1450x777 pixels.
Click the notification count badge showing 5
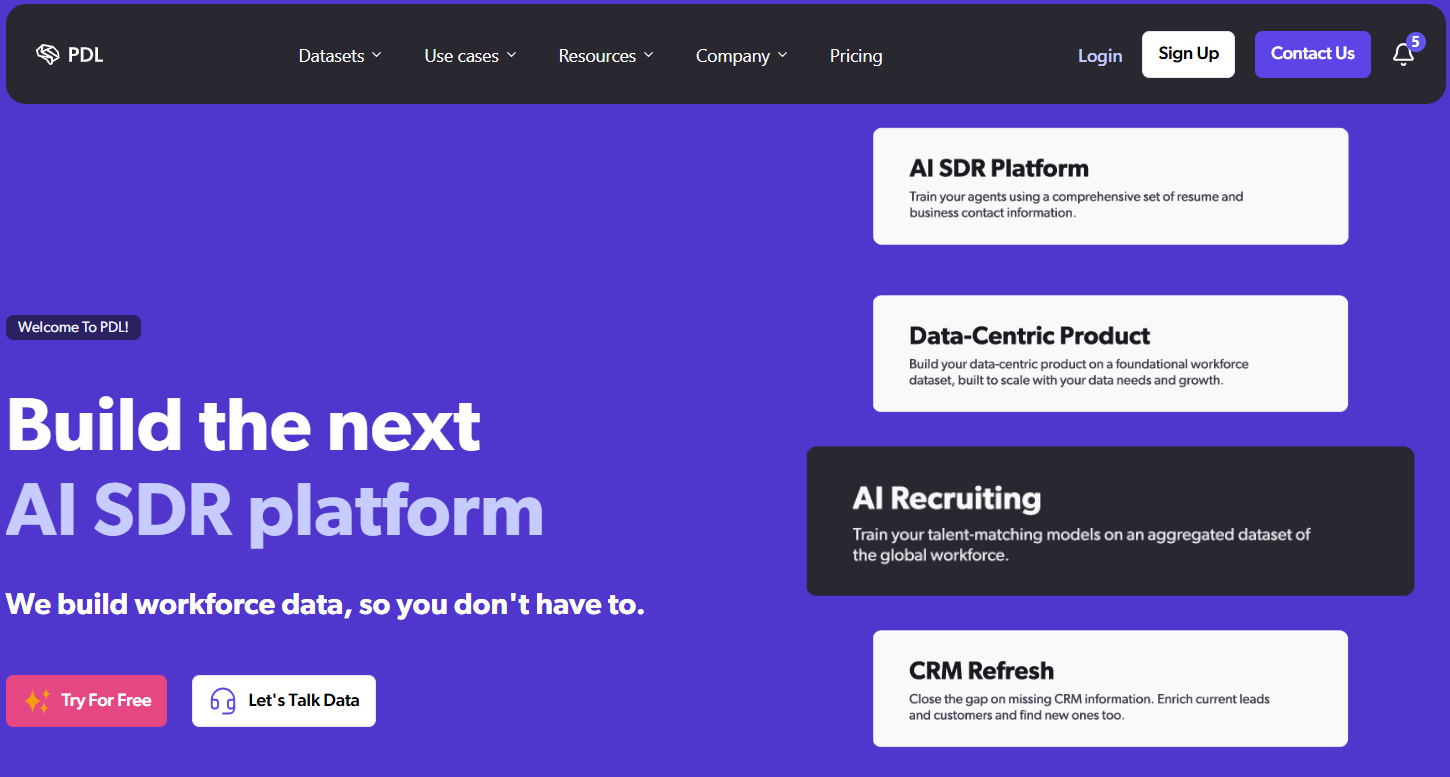[x=1415, y=42]
